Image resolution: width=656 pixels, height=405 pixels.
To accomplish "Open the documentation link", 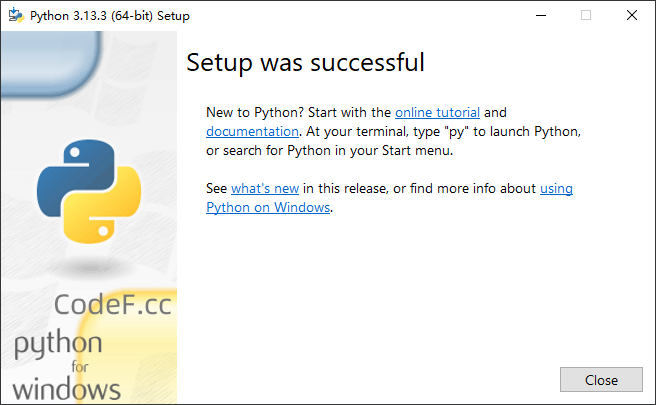I will (252, 131).
